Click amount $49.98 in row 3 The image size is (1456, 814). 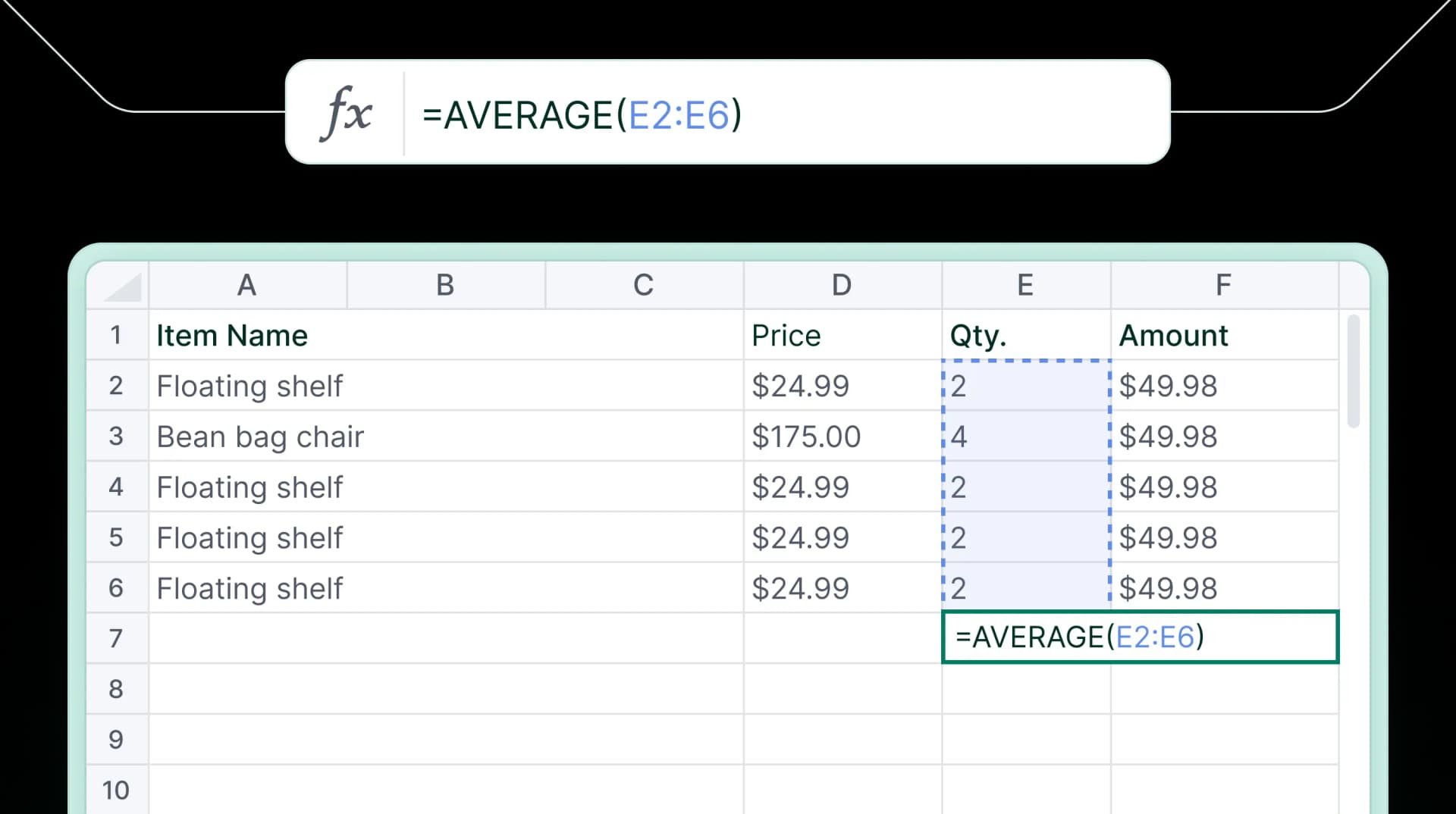coord(1224,437)
